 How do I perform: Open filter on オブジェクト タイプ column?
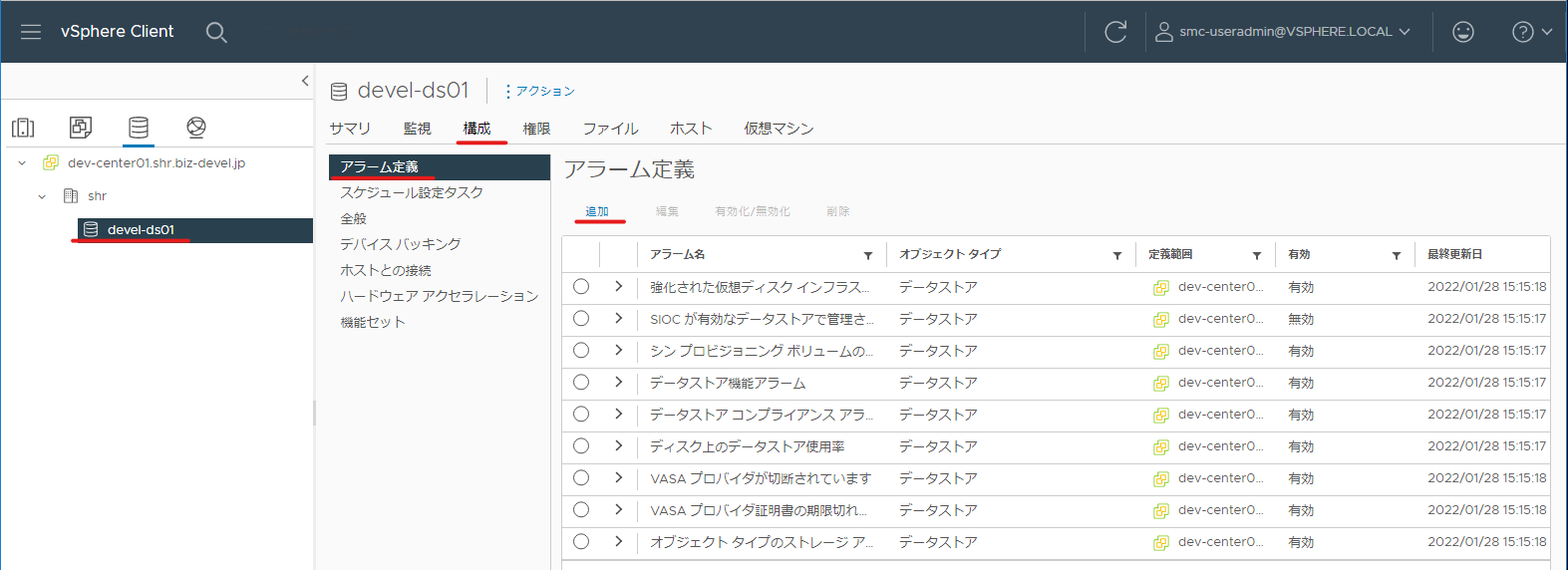point(1117,256)
